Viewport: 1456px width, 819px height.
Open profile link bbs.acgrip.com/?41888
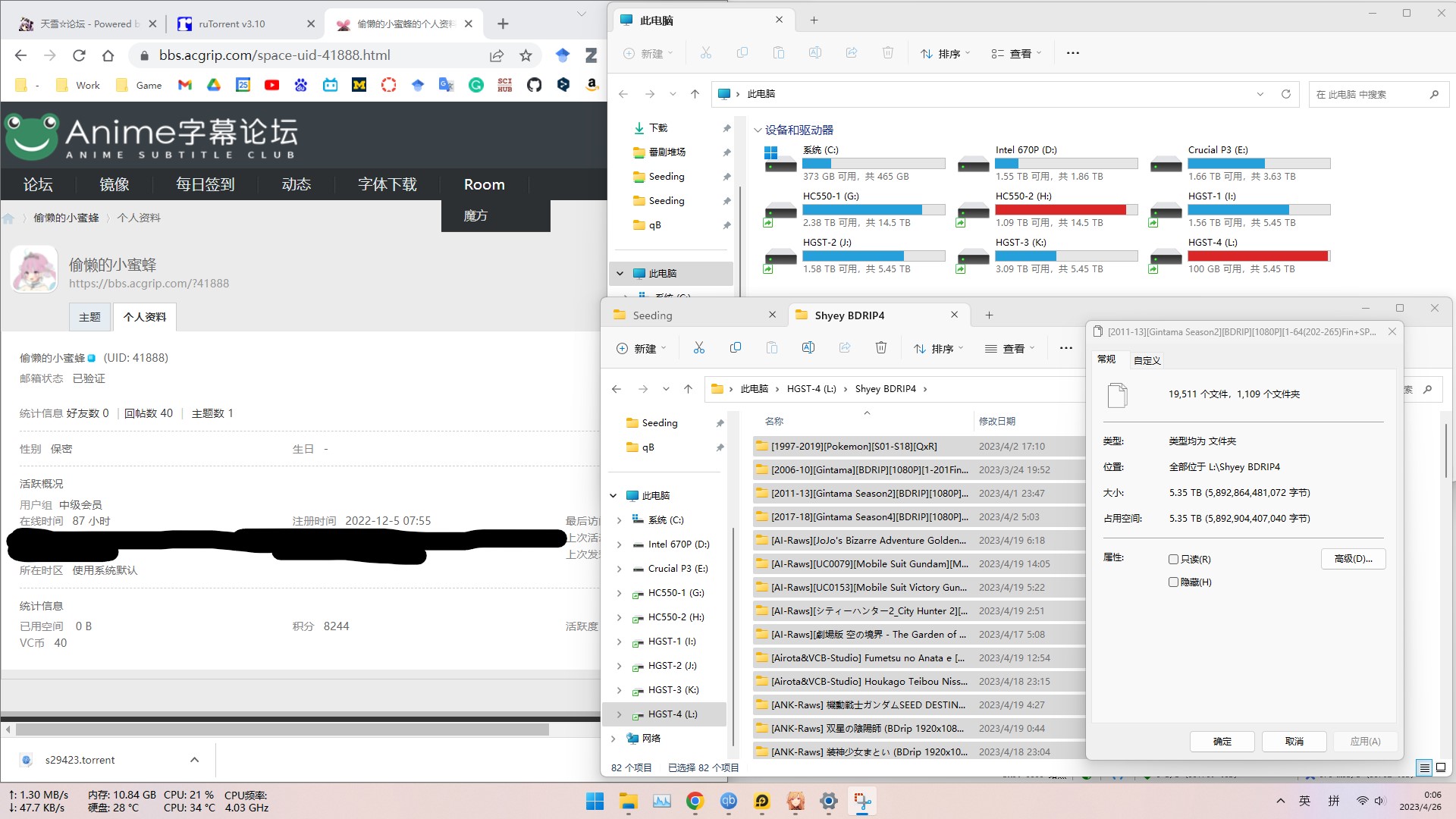(149, 284)
